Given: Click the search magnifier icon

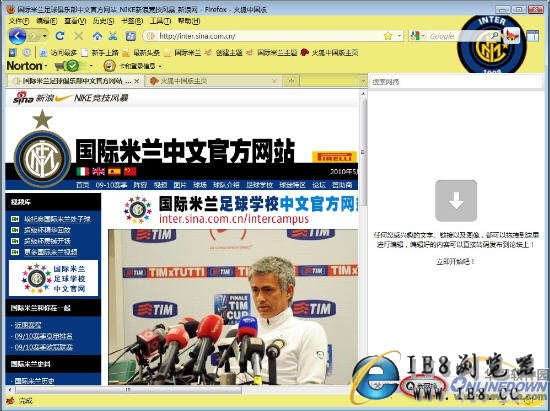Looking at the screenshot, I should [x=495, y=35].
